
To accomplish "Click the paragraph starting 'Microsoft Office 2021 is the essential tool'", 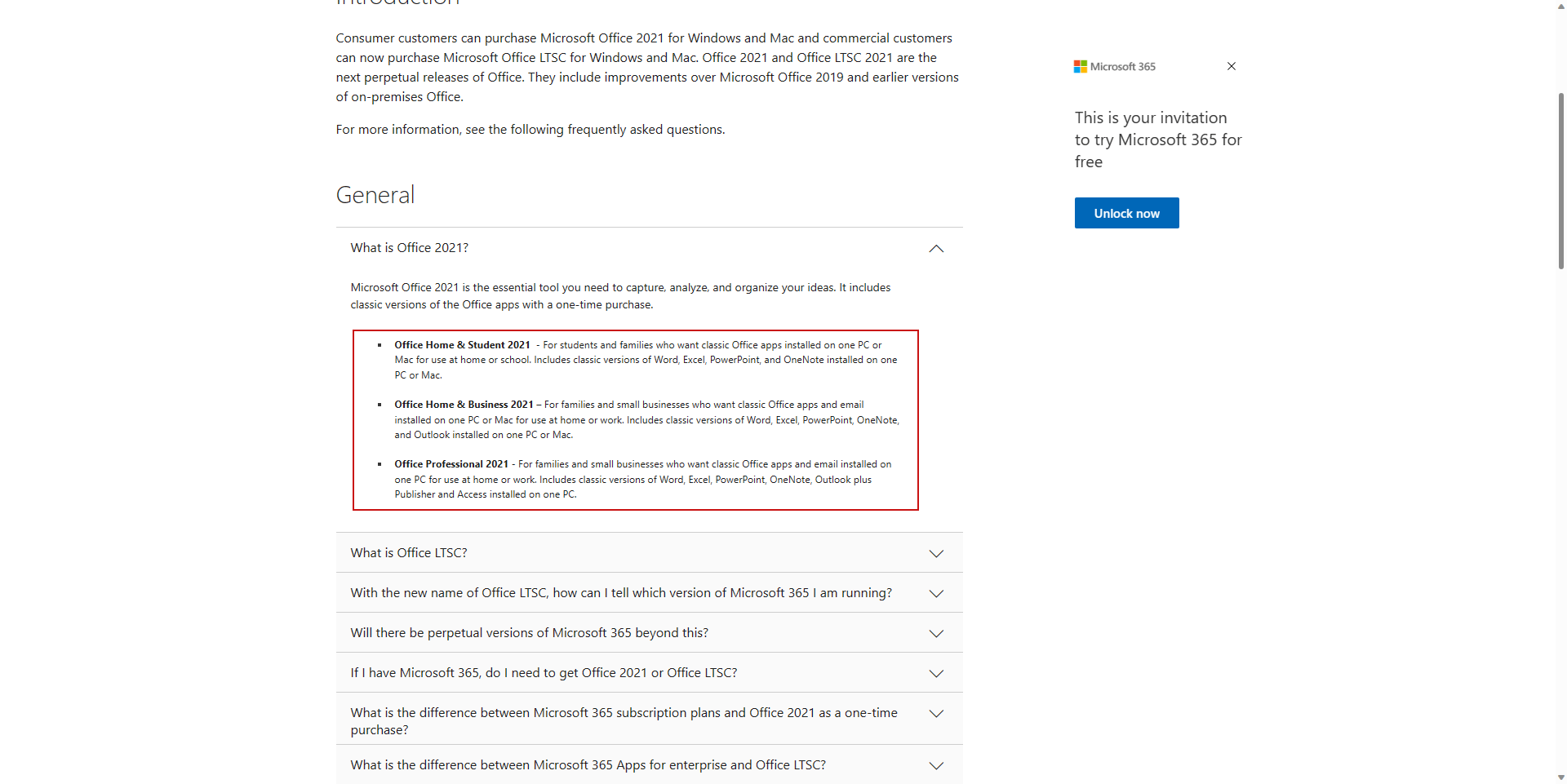I will click(620, 296).
